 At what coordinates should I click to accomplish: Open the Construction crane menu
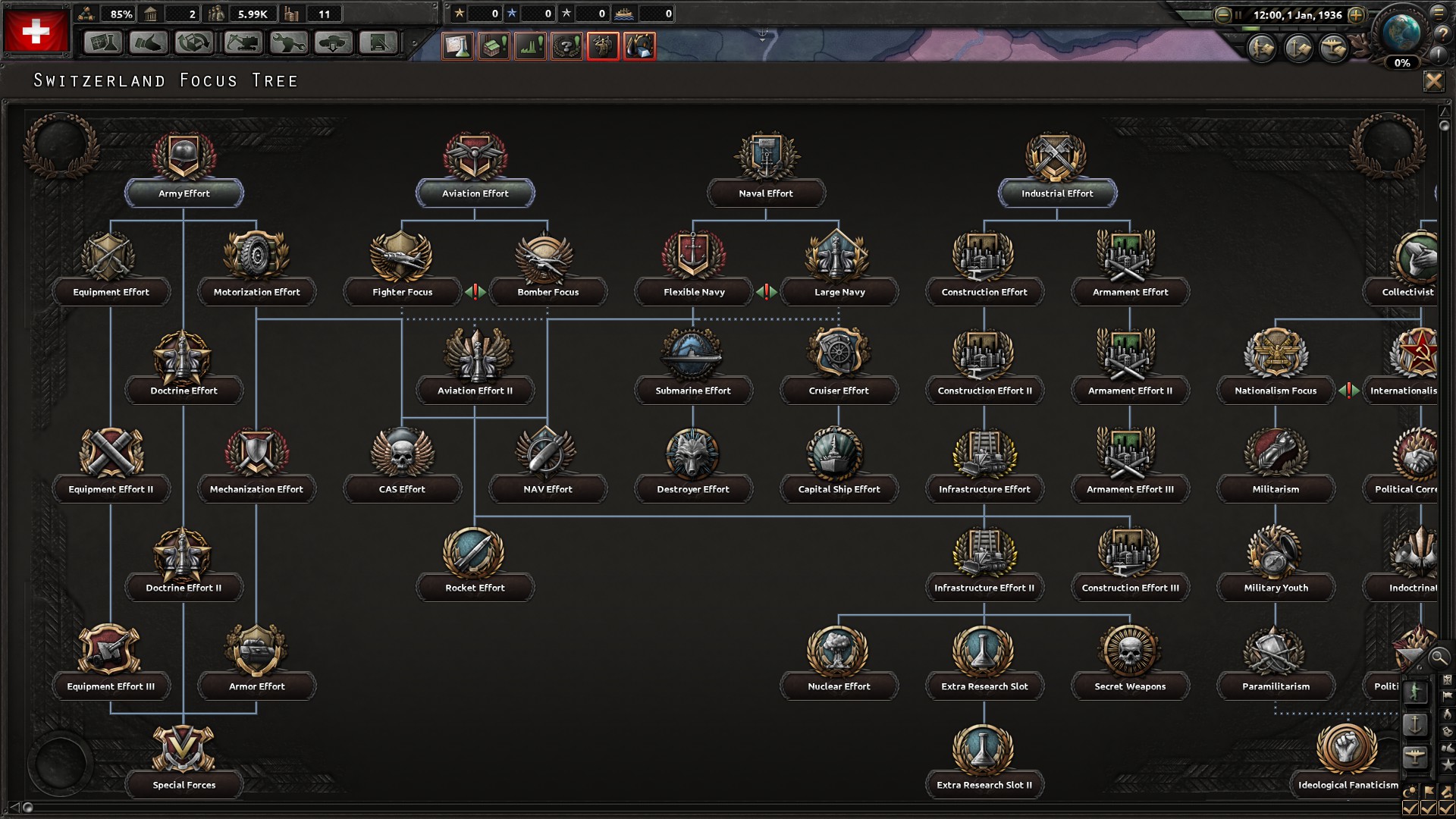tap(242, 43)
